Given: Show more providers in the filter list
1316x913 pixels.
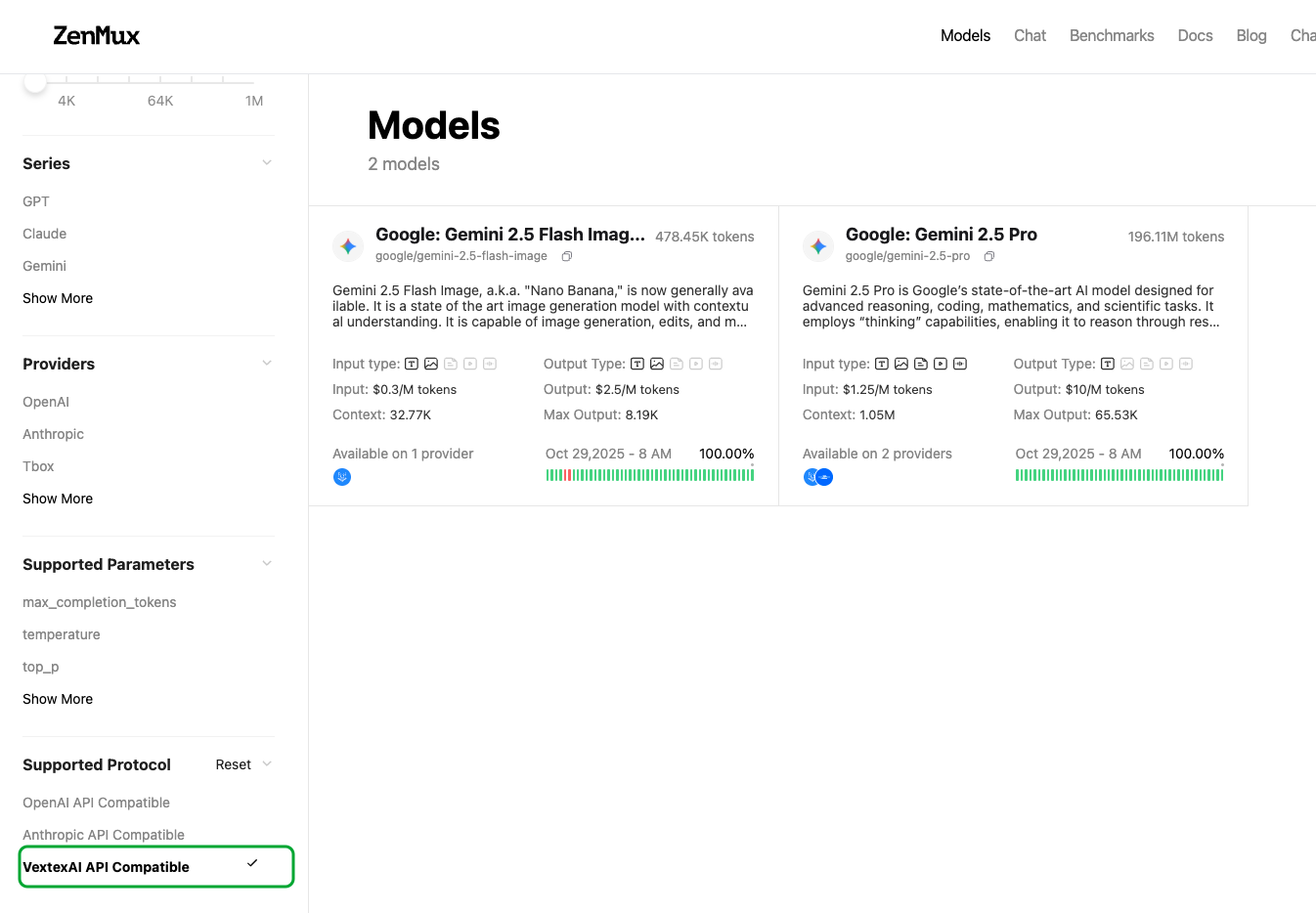Looking at the screenshot, I should (58, 499).
